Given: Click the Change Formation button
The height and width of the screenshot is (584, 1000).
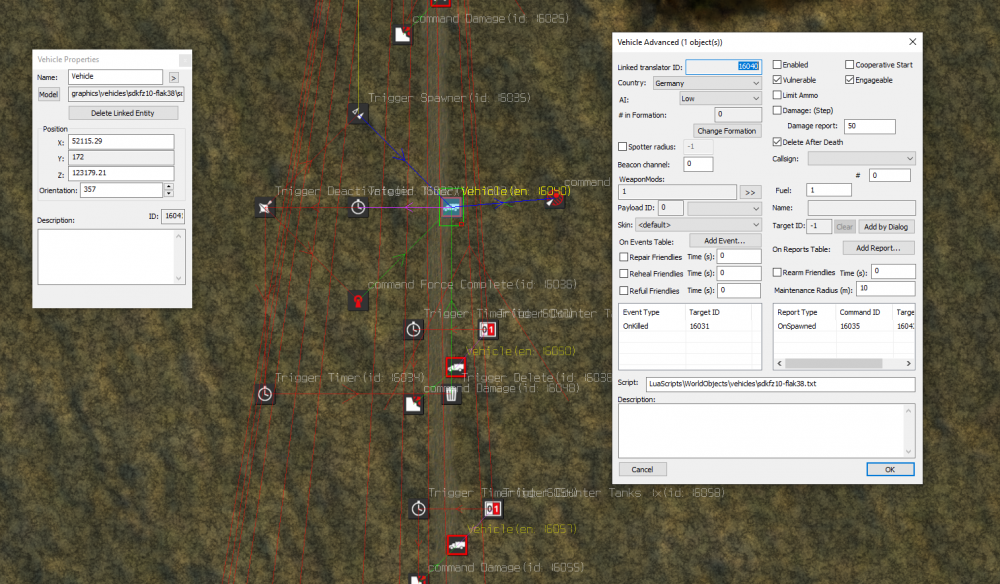Looking at the screenshot, I should (726, 131).
